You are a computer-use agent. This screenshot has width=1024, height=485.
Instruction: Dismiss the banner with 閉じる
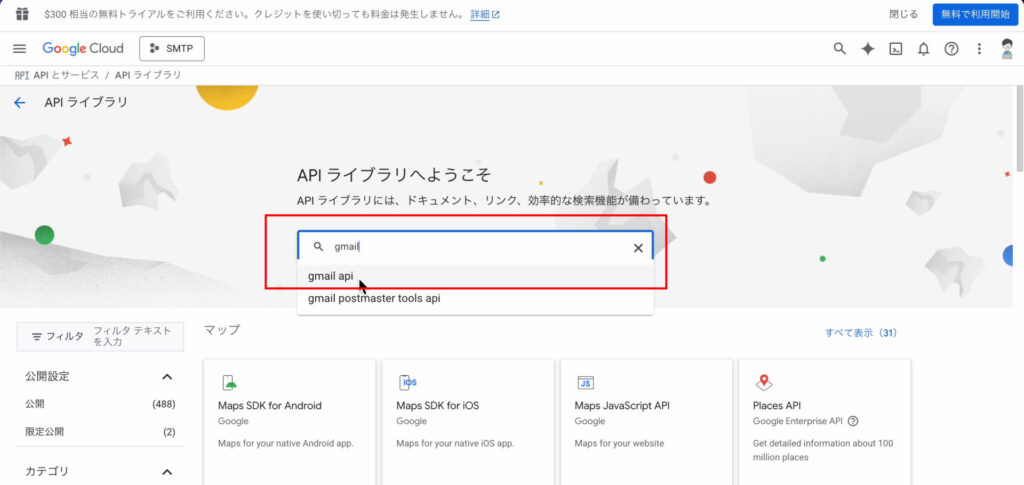click(903, 14)
